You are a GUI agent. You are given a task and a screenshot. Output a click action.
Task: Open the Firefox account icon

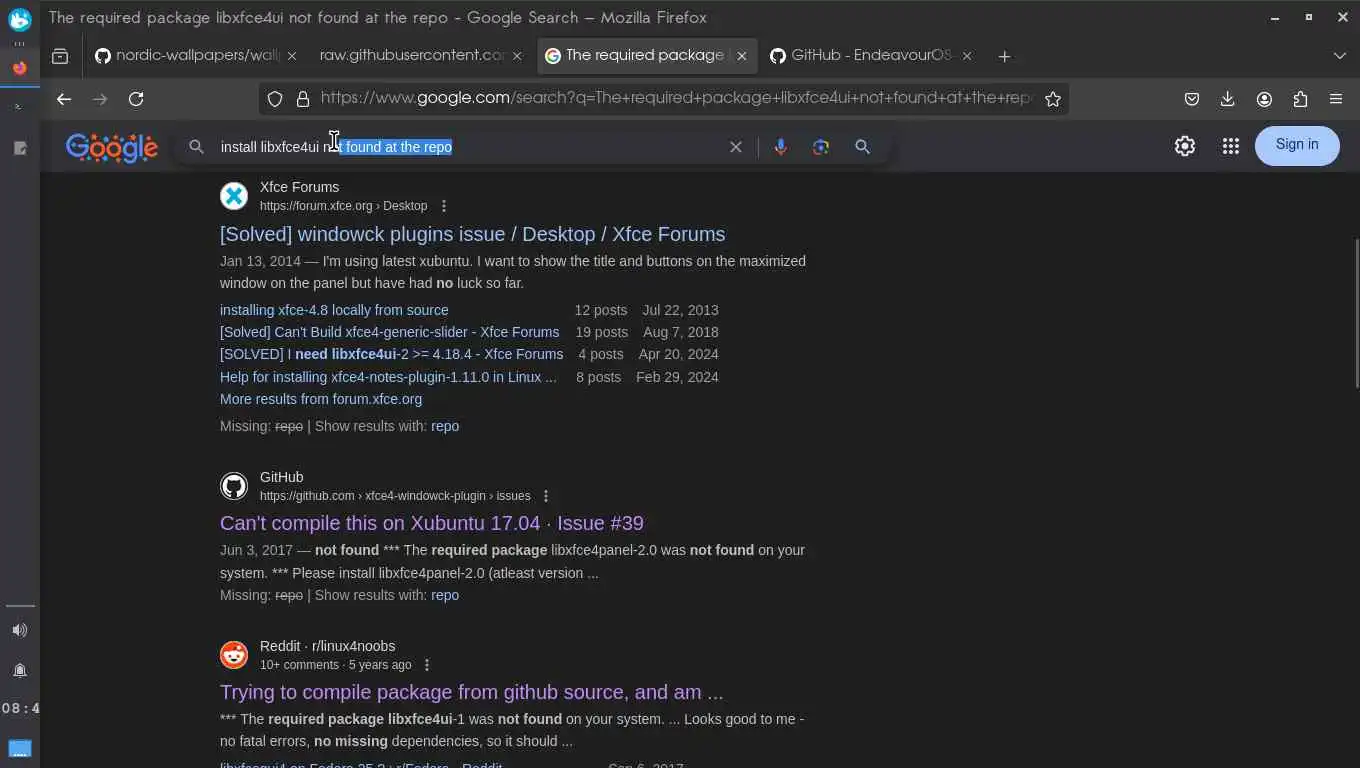point(1264,99)
